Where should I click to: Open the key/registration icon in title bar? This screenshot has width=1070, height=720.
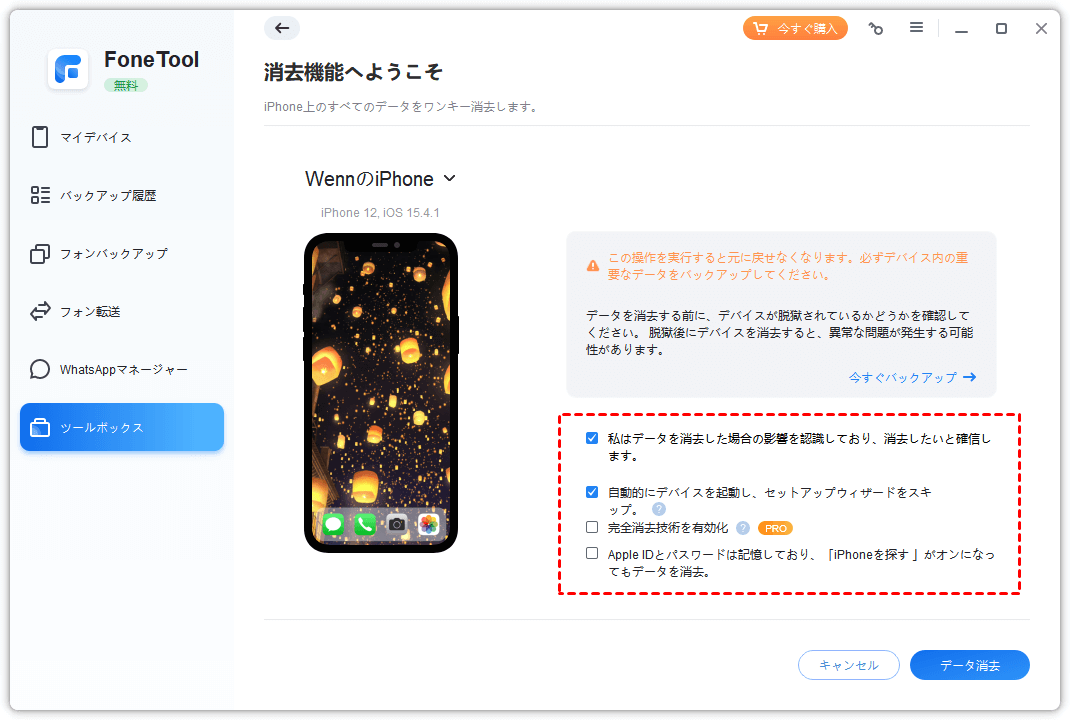[x=876, y=28]
